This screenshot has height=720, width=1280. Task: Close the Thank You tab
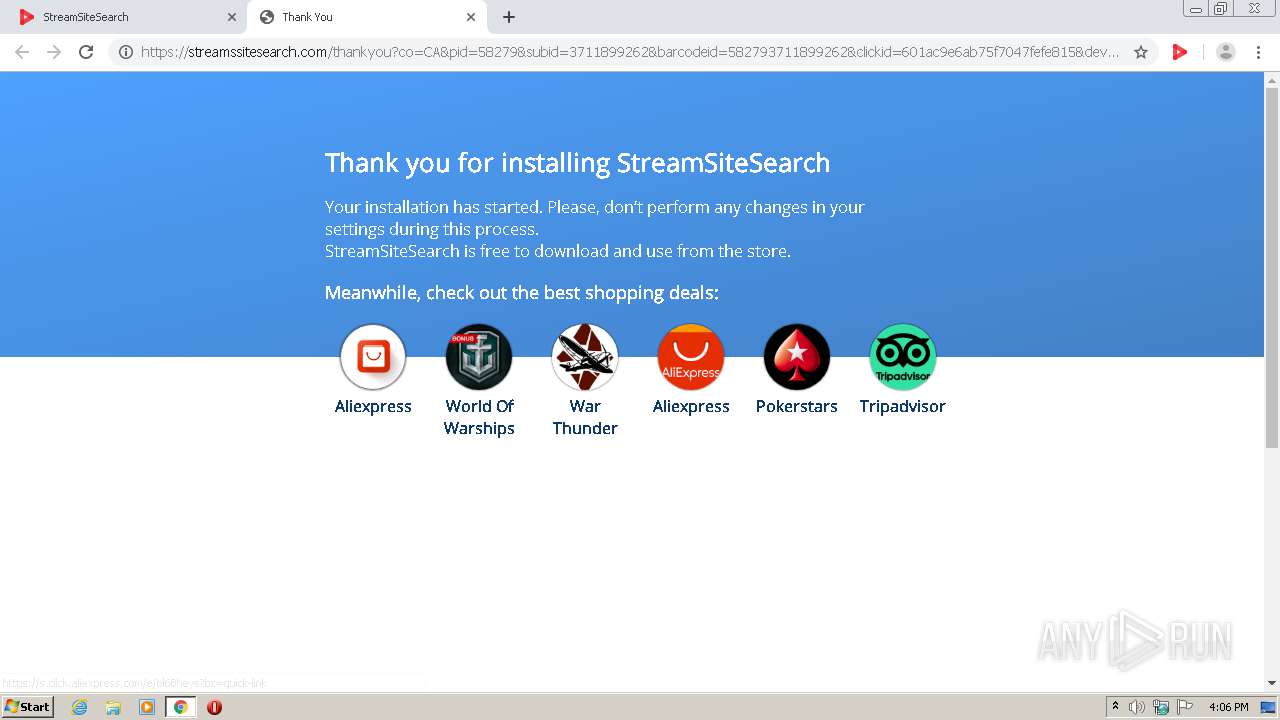pos(471,17)
